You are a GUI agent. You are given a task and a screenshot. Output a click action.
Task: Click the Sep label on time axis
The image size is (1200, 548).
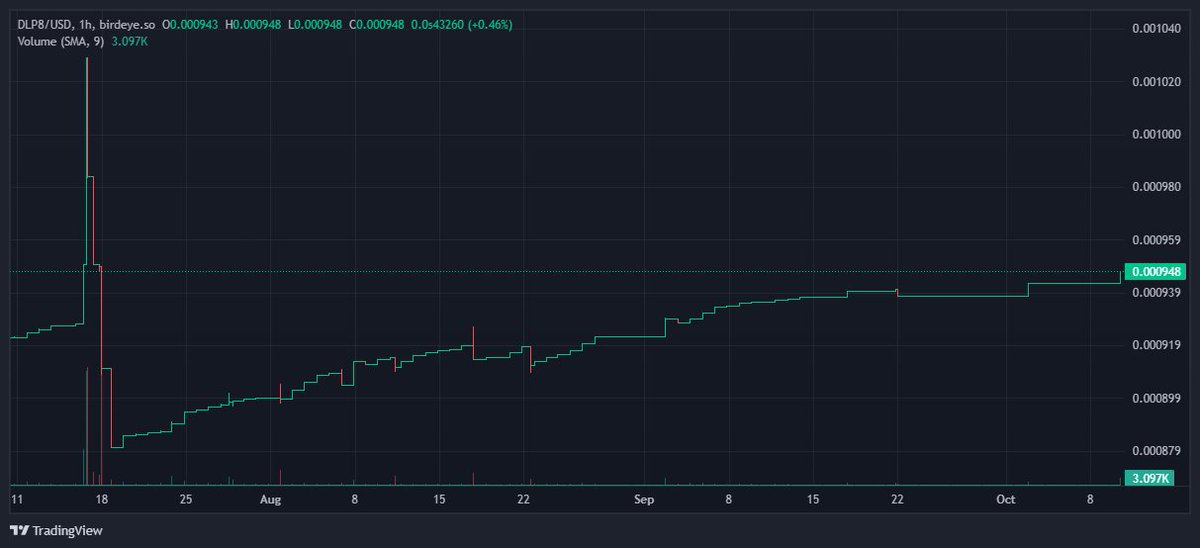(x=645, y=497)
